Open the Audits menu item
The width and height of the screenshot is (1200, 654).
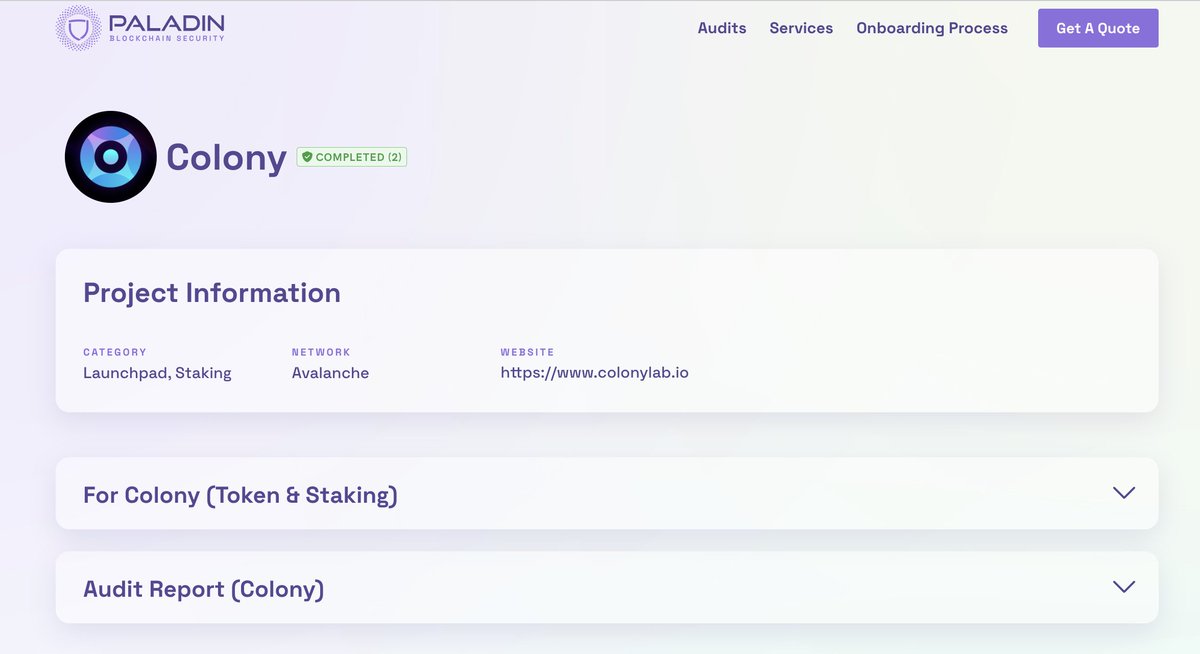[x=722, y=28]
